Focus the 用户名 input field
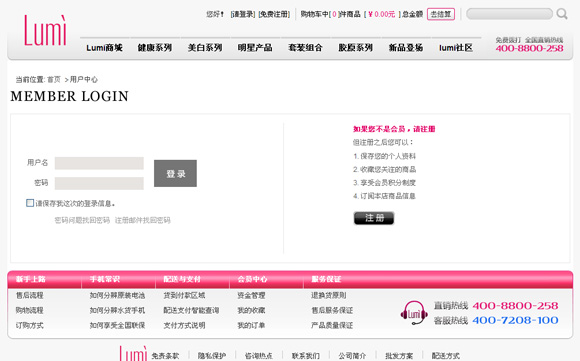Screen dimensions: 580x361 point(99,163)
